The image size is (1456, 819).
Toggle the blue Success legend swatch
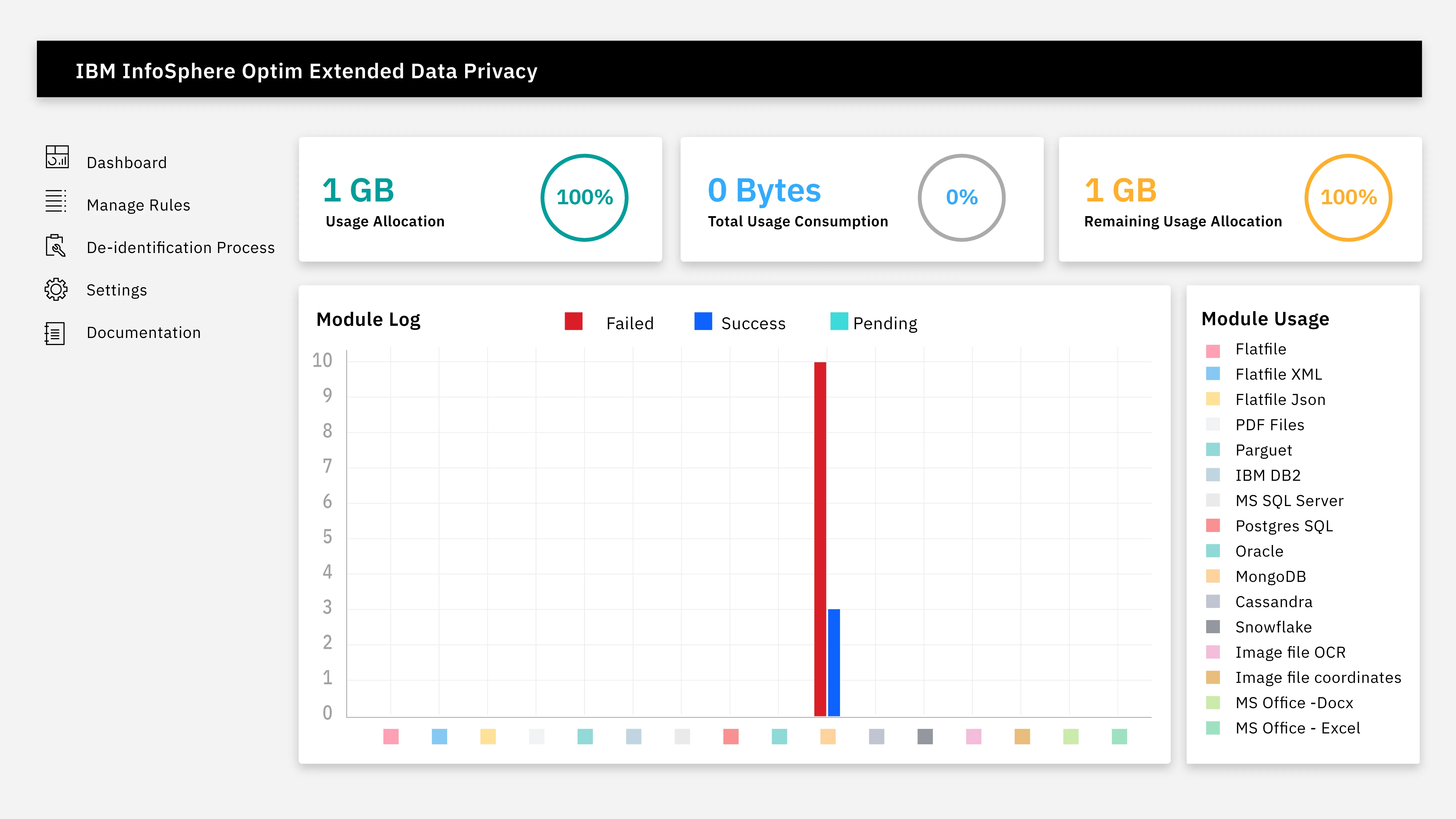click(x=703, y=321)
